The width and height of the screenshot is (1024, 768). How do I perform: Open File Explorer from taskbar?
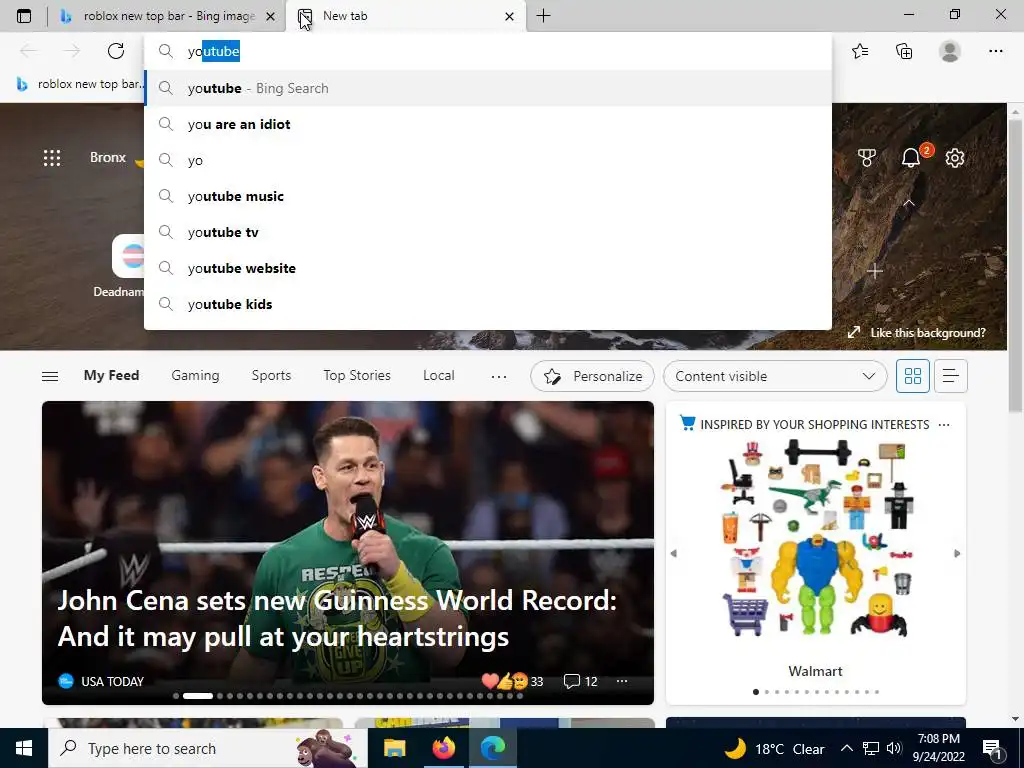394,748
